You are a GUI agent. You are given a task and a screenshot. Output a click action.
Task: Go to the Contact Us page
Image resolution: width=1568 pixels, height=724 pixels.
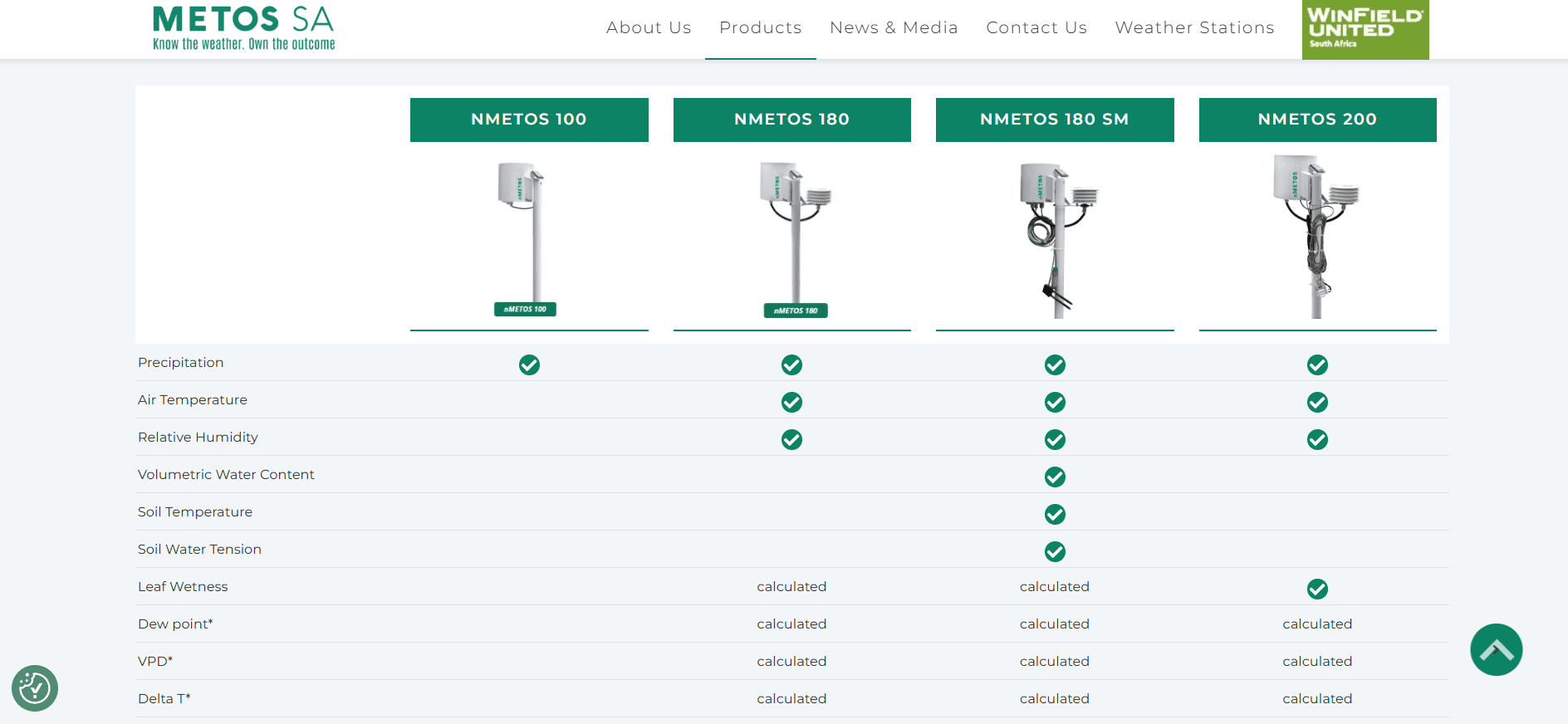[1036, 27]
